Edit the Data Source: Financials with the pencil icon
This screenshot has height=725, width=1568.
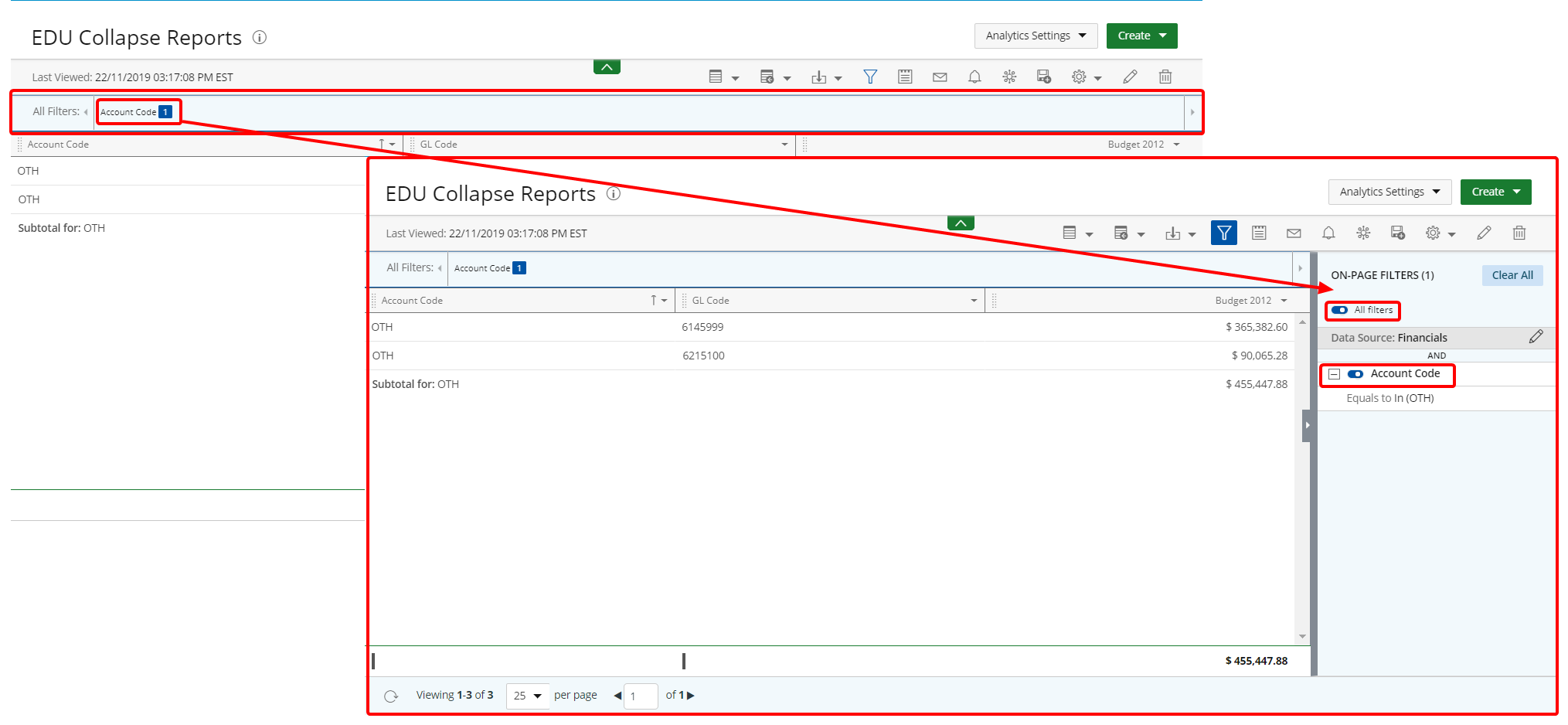point(1536,336)
